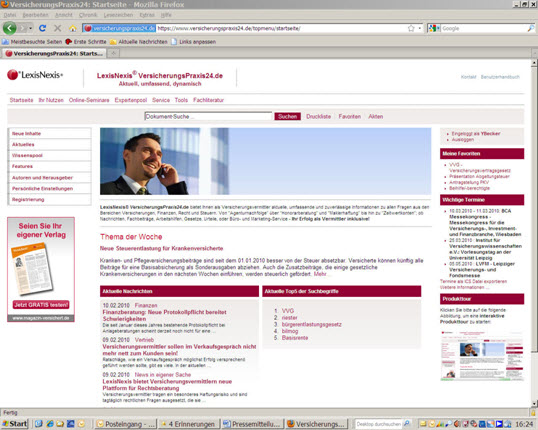538x430 pixels.
Task: Open Persönliche Einstellungen sidebar item
Action: (50, 189)
